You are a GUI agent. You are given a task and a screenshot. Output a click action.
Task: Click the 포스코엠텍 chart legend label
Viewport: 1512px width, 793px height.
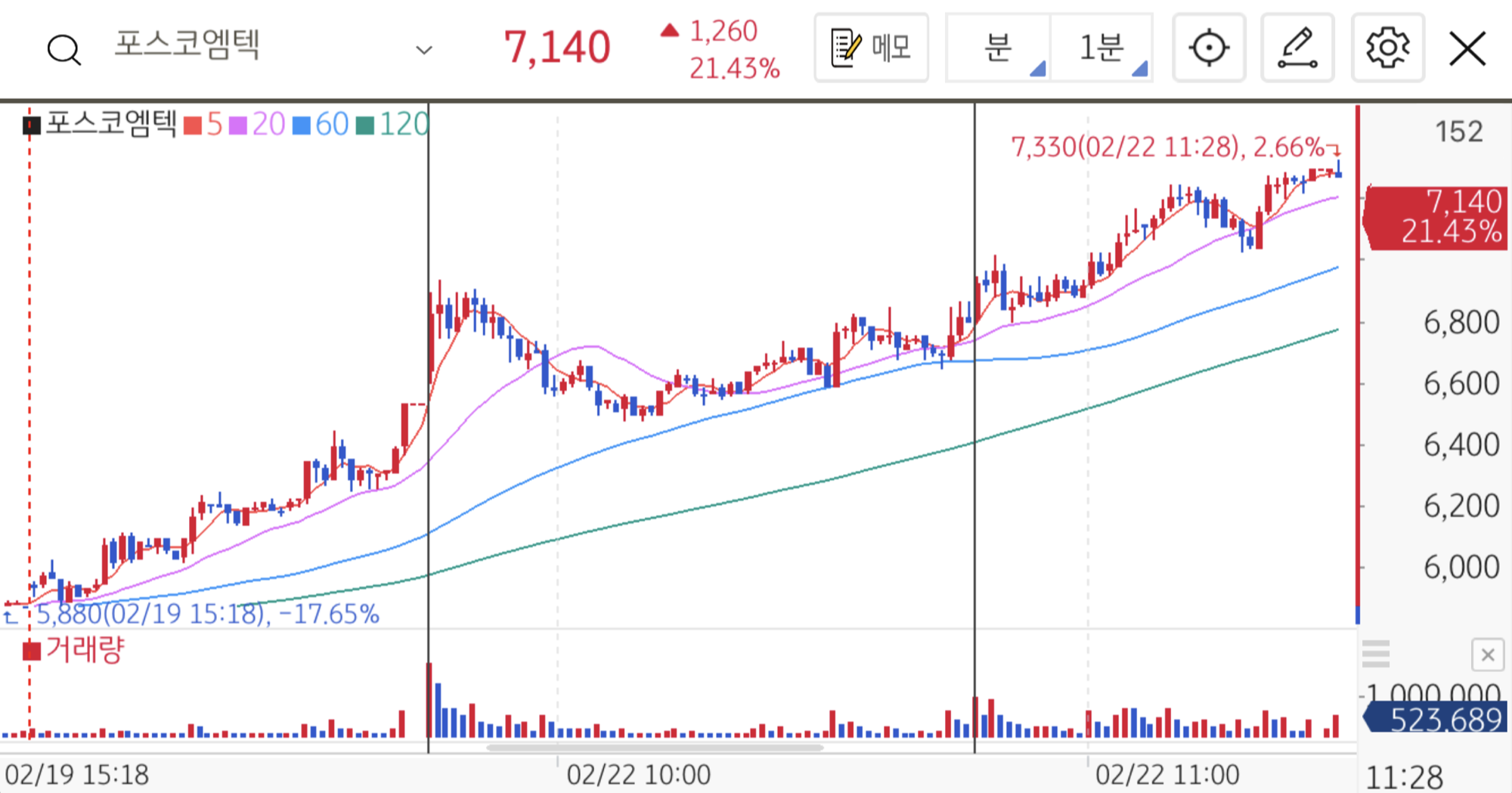pos(111,123)
